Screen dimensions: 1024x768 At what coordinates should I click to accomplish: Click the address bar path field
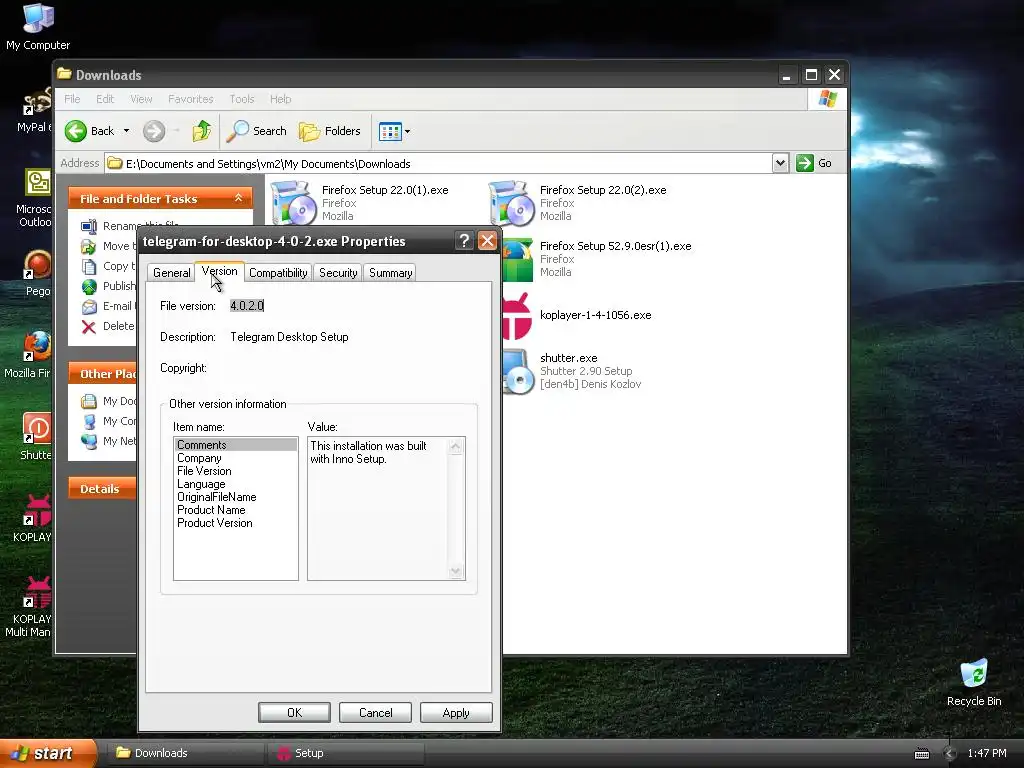point(438,163)
